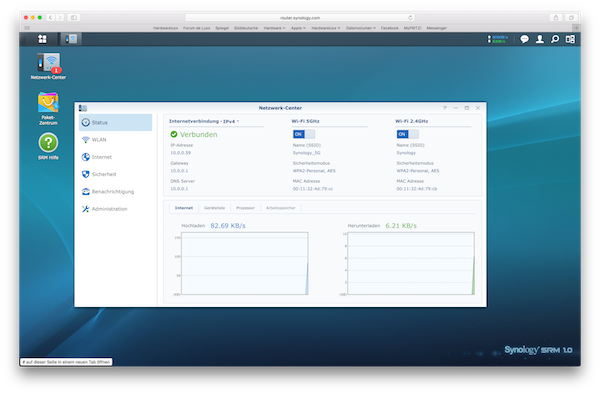Click the Netzwerk-Center taskbar icon
This screenshot has width=600, height=394.
[x=71, y=39]
